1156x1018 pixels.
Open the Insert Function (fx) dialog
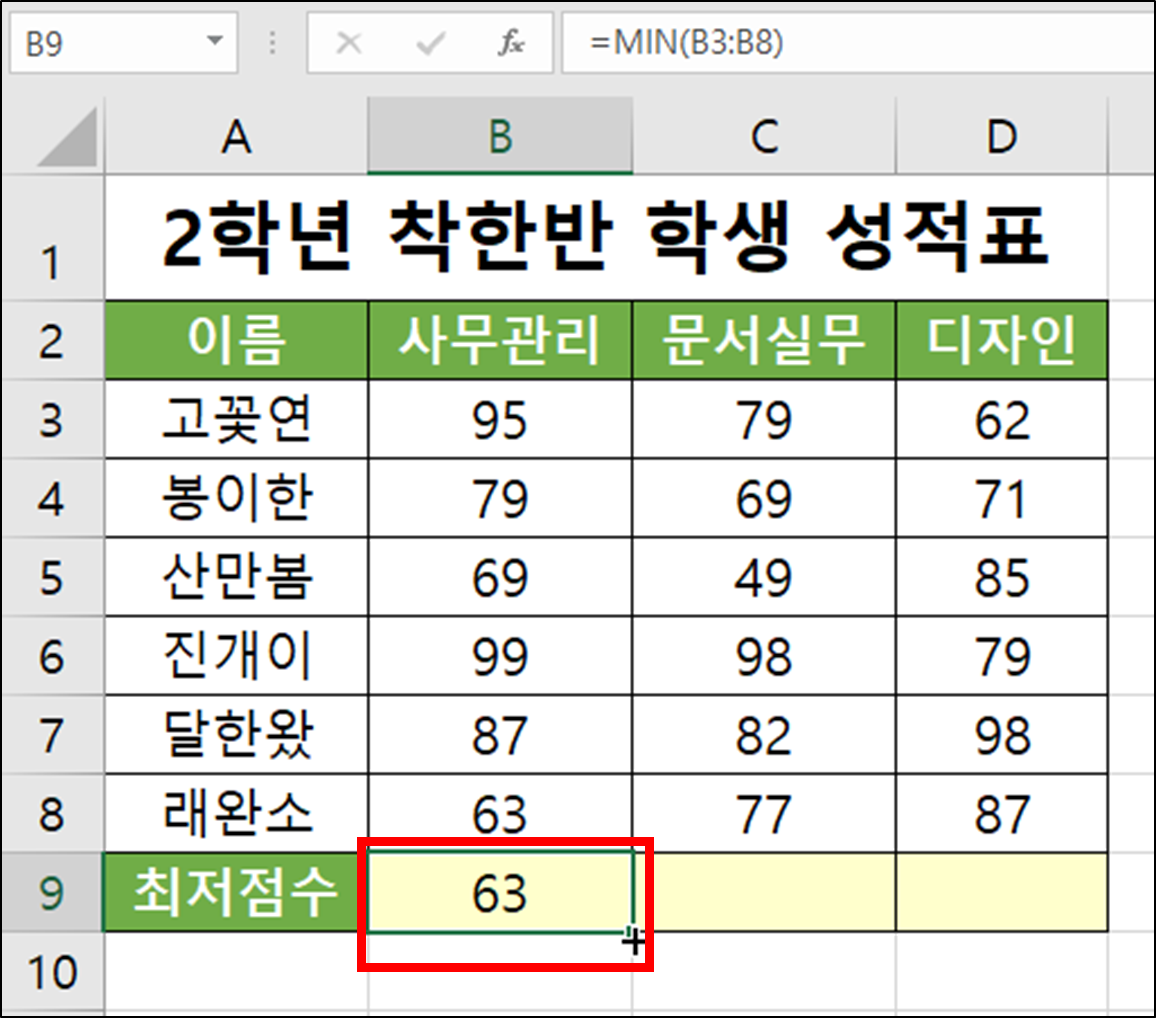pyautogui.click(x=509, y=42)
